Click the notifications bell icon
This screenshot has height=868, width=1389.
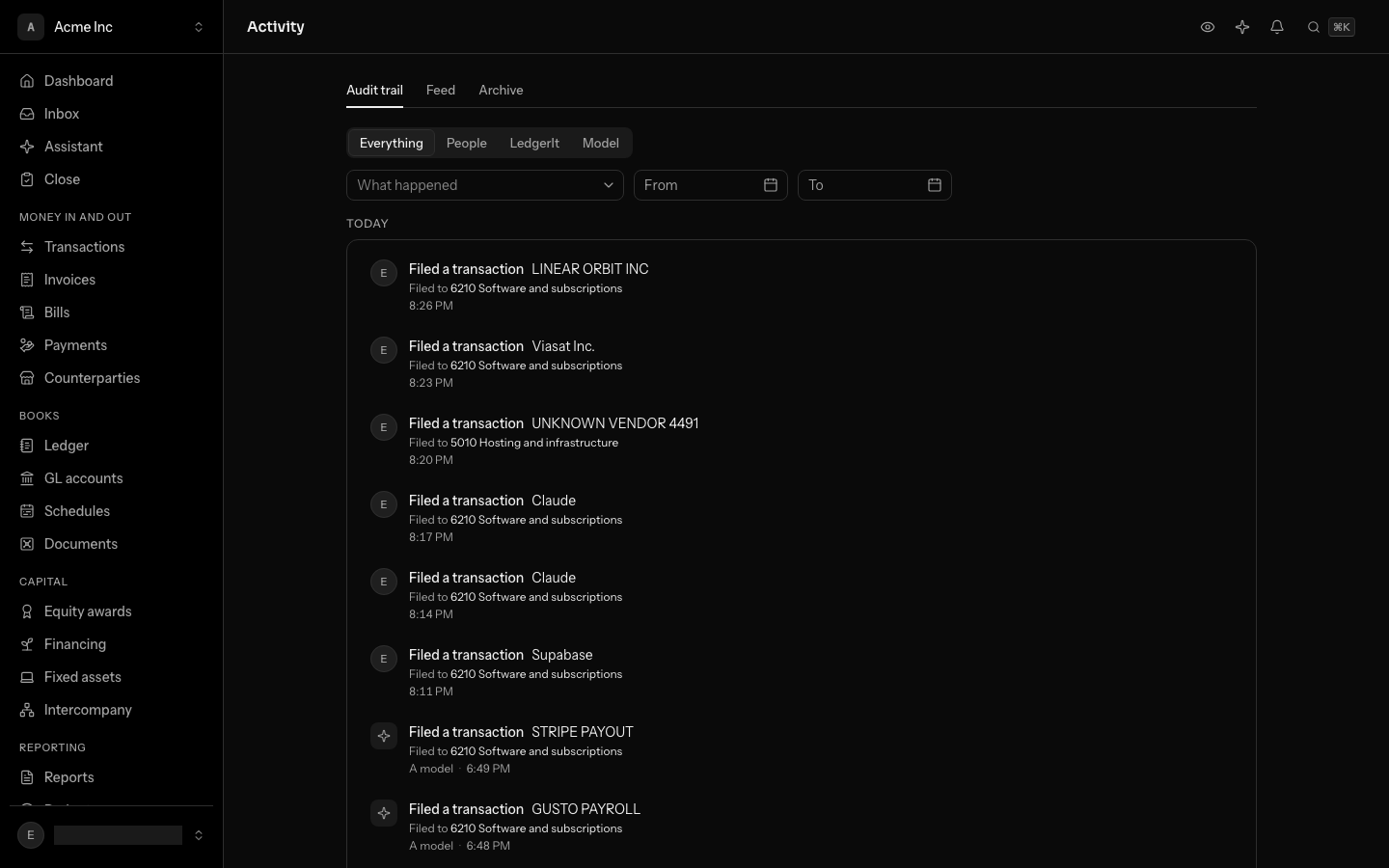[x=1277, y=27]
